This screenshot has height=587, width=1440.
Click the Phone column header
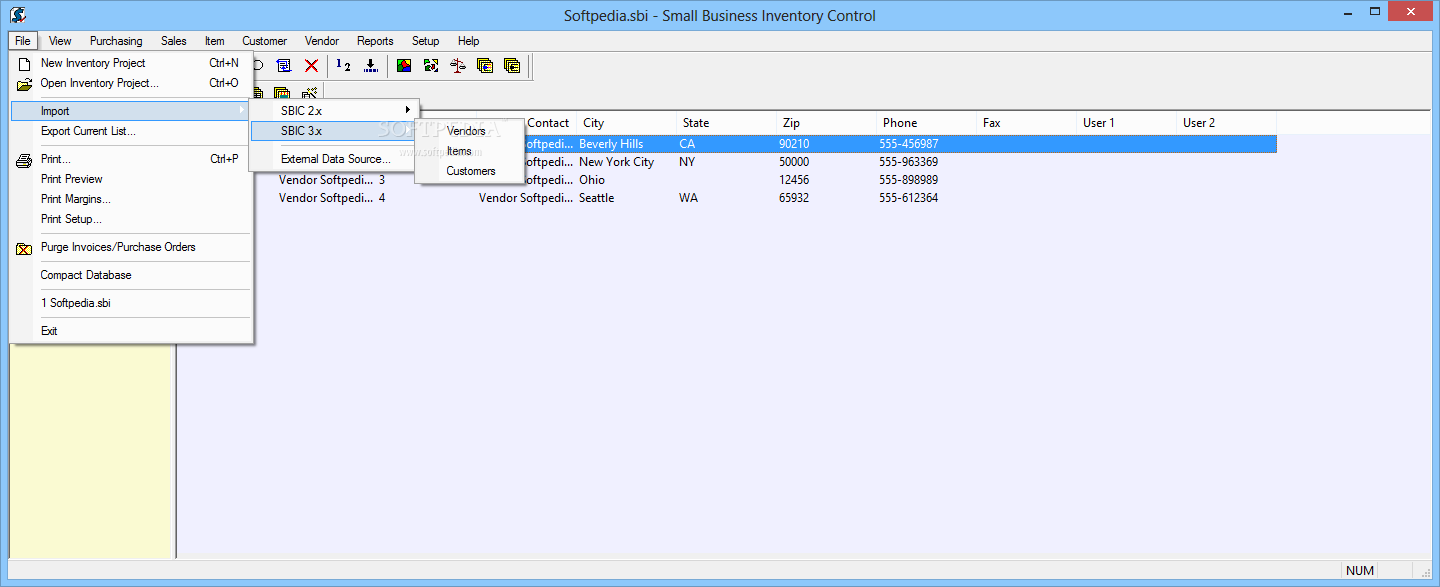click(926, 123)
